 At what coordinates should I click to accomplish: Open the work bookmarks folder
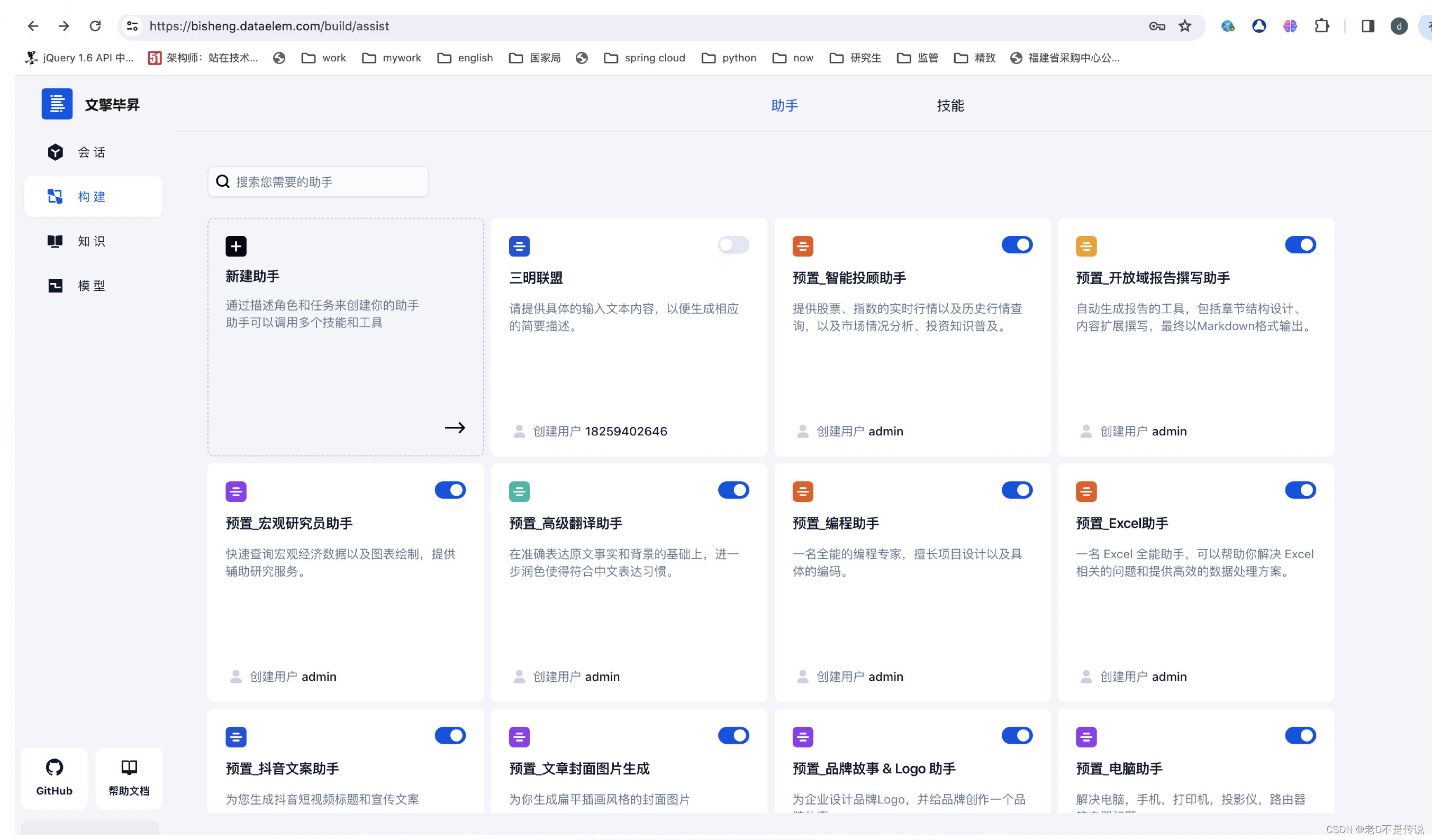coord(324,58)
